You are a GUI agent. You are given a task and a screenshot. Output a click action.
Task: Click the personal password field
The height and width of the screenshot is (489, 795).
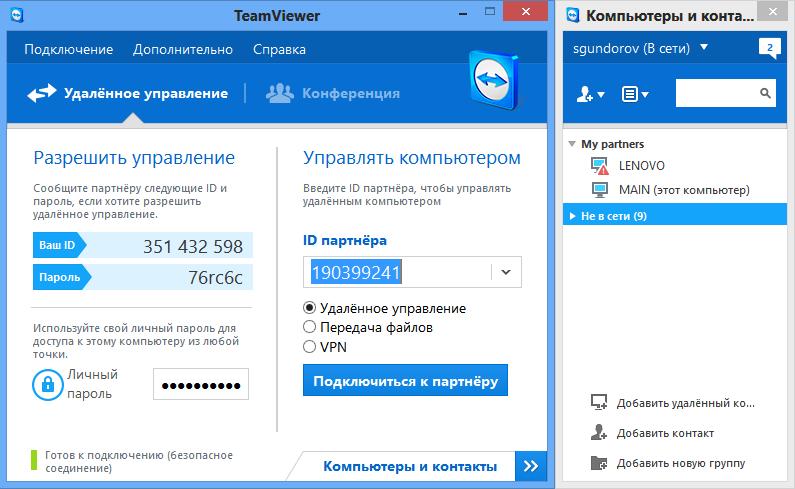click(x=201, y=385)
